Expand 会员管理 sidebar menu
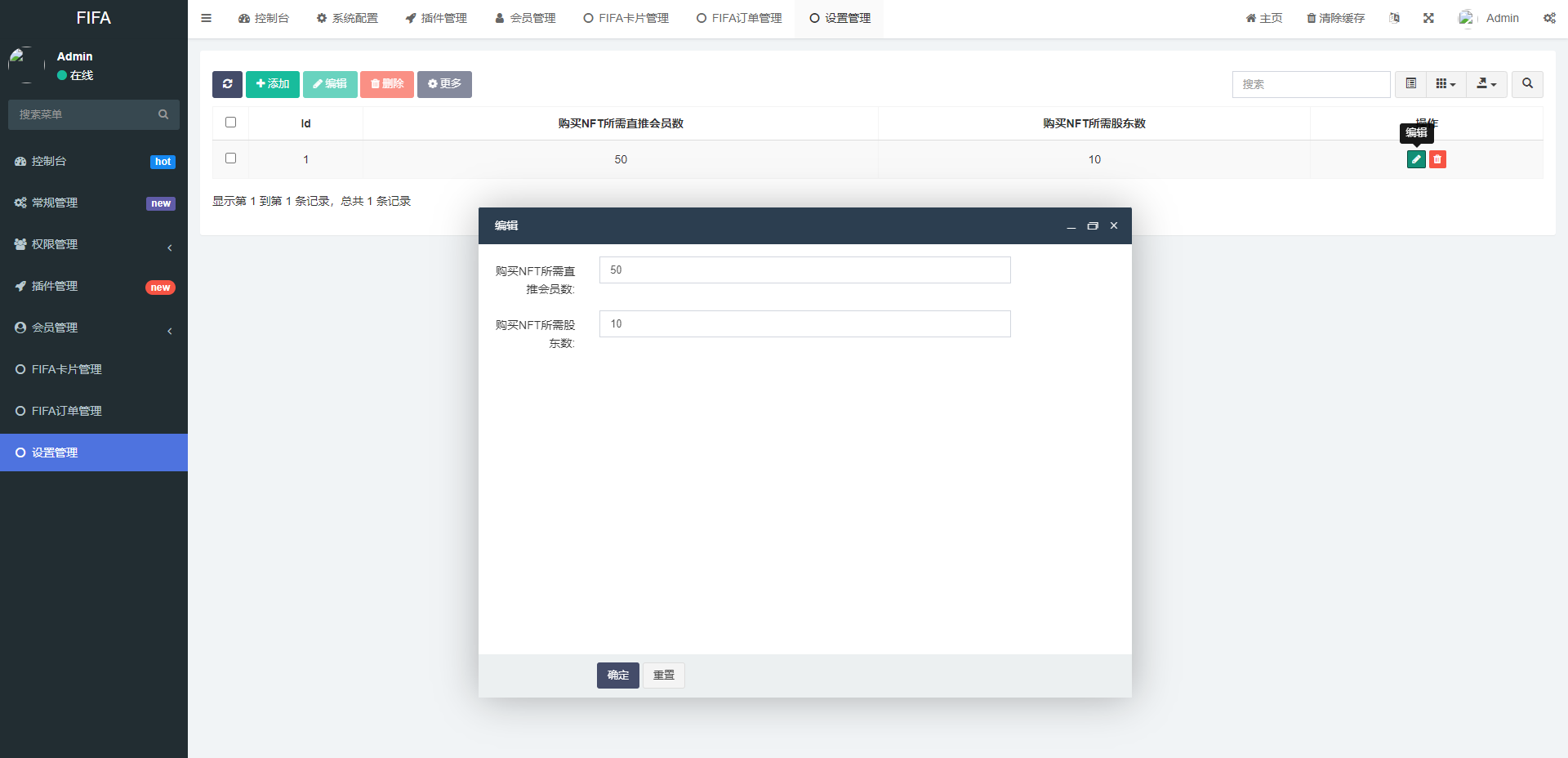 93,328
